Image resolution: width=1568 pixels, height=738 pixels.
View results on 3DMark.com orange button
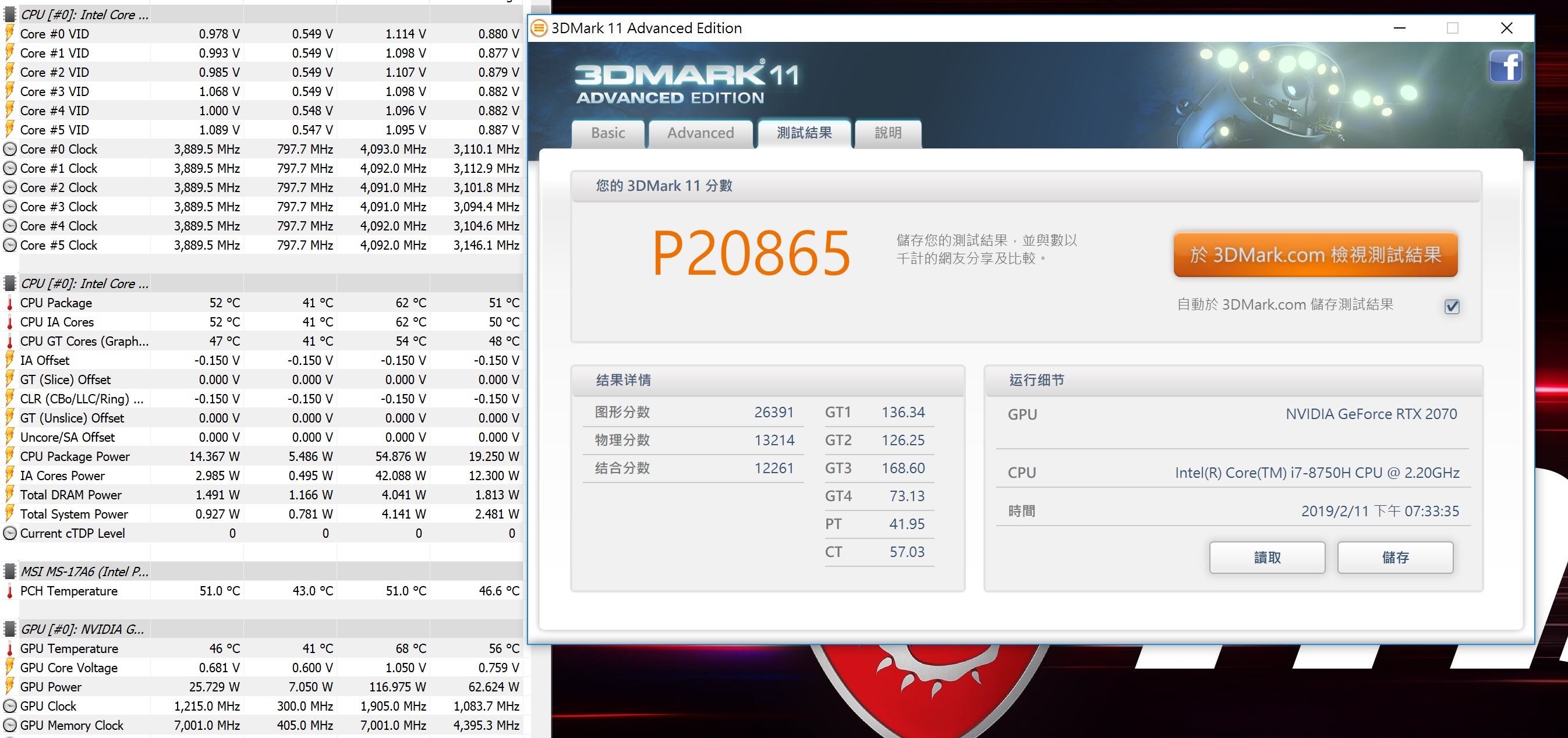coord(1315,254)
